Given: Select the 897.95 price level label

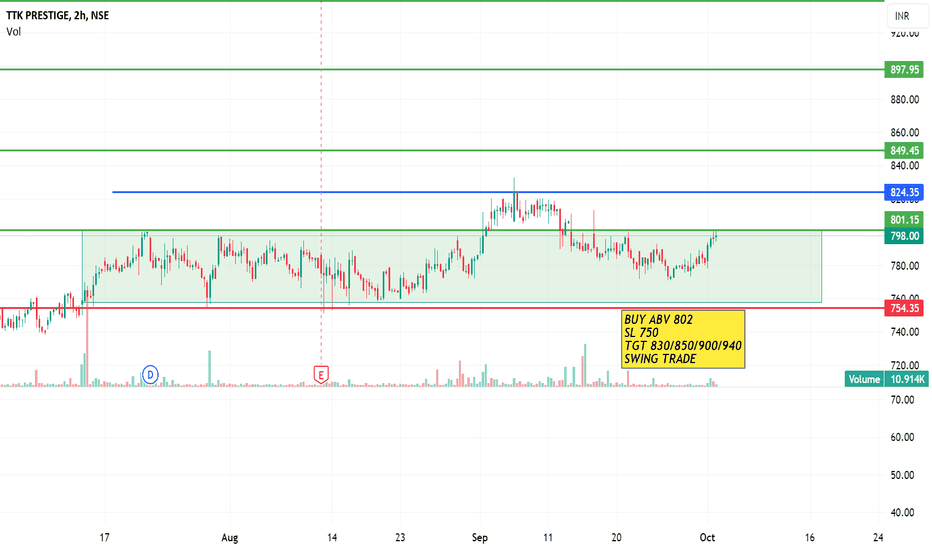Looking at the screenshot, I should click(x=904, y=70).
